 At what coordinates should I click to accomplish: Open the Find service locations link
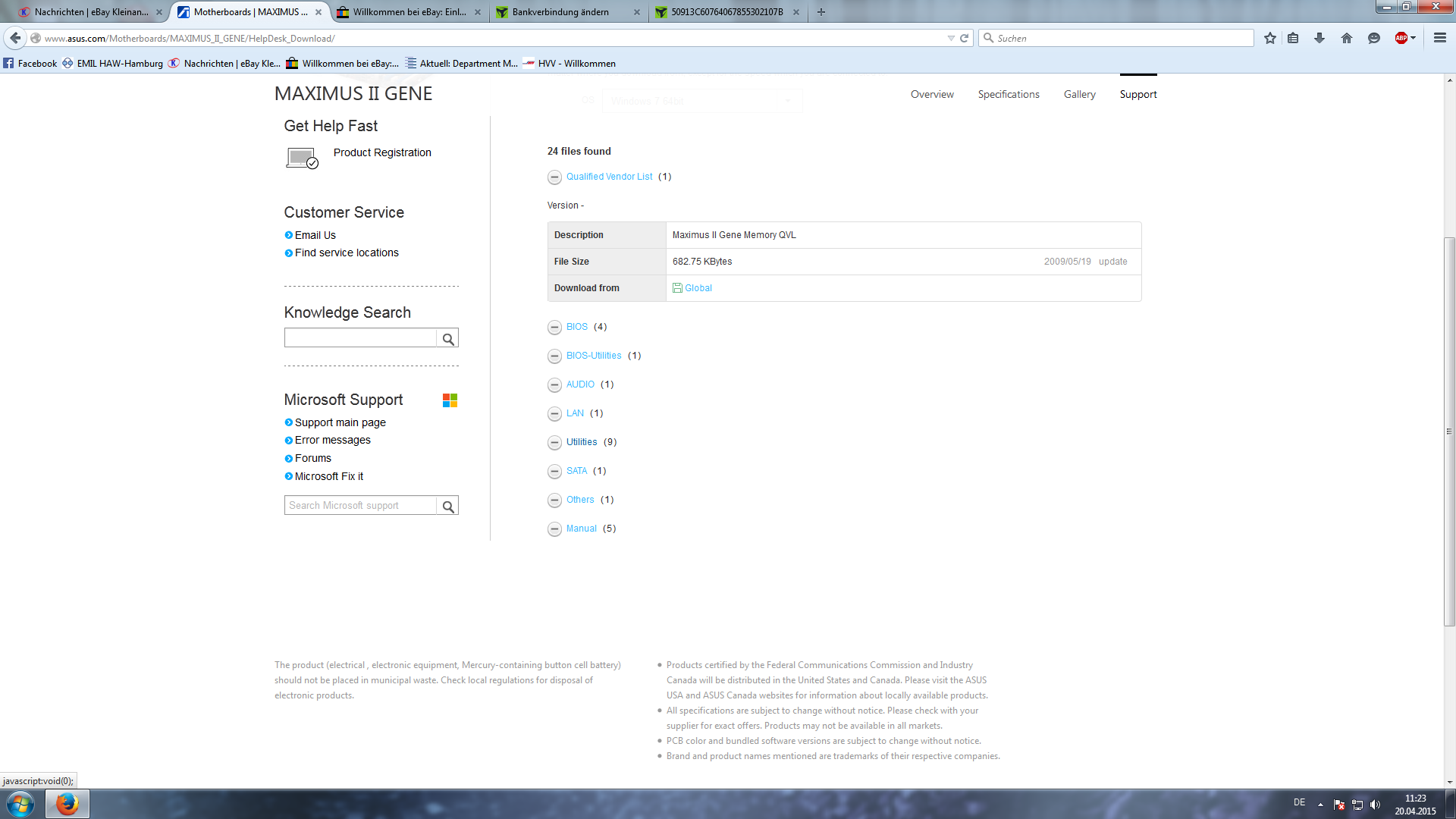point(347,253)
